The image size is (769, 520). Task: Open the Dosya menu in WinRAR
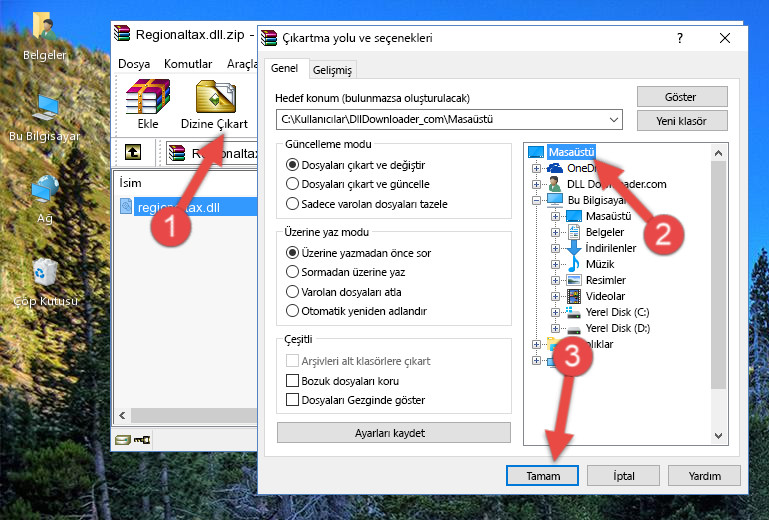click(x=134, y=64)
